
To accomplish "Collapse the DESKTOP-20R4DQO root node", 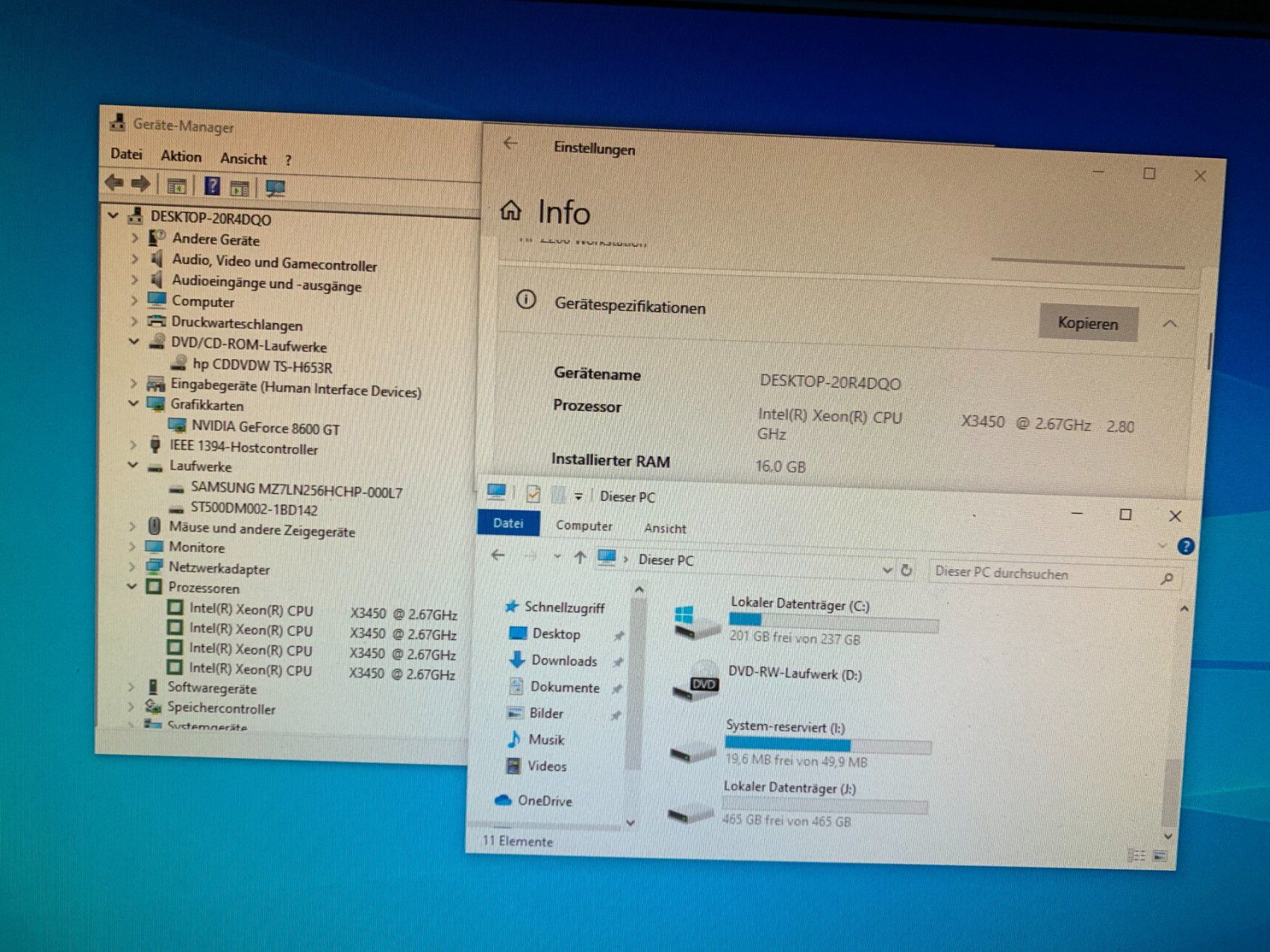I will (114, 215).
